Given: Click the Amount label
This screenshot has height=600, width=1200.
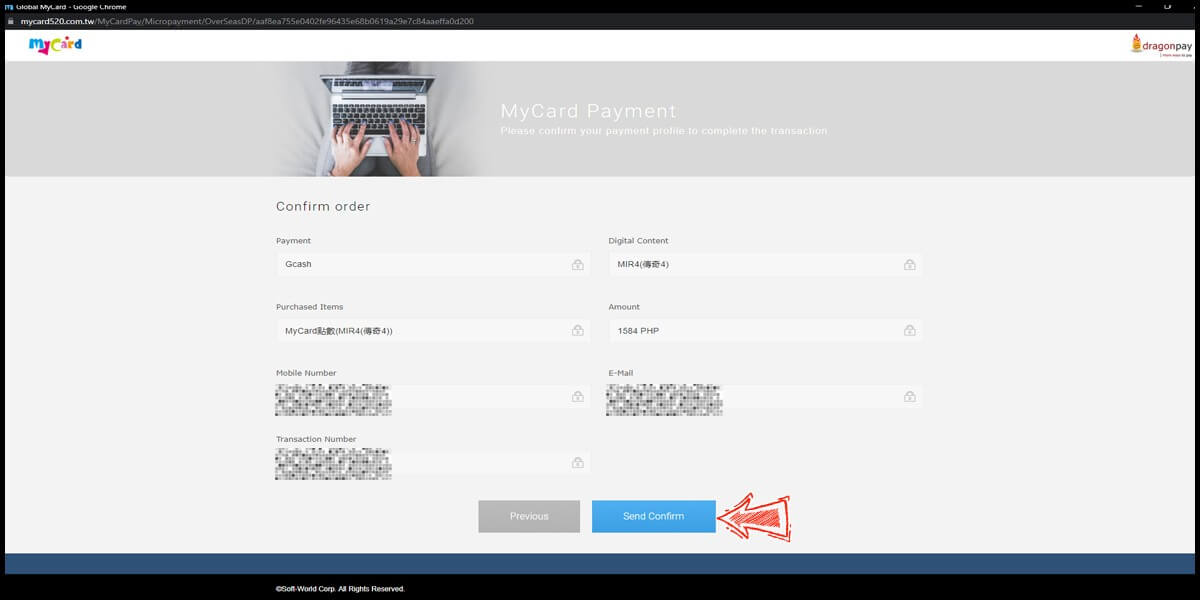Looking at the screenshot, I should (624, 307).
